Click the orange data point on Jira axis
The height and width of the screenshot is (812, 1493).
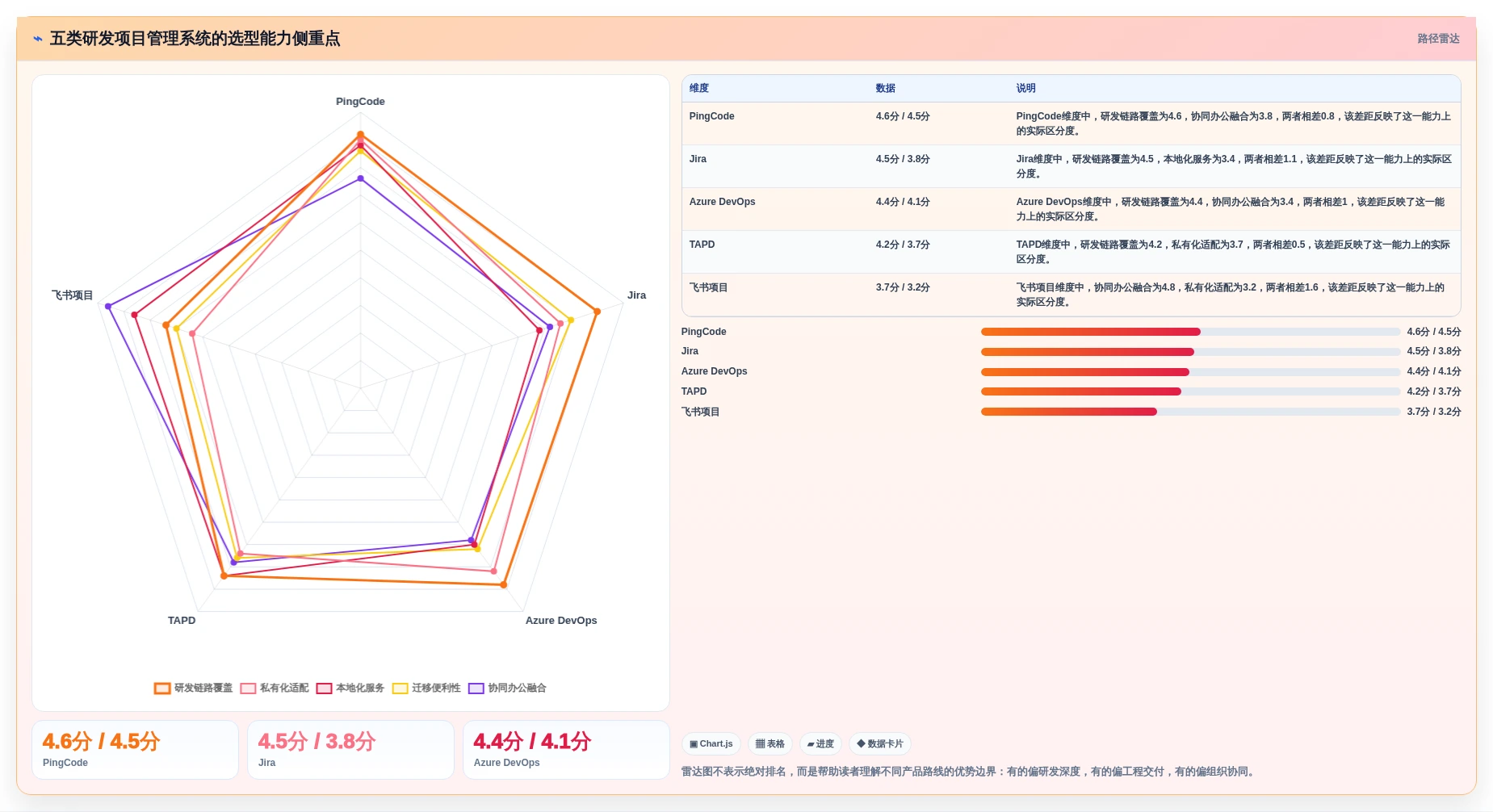[x=597, y=312]
